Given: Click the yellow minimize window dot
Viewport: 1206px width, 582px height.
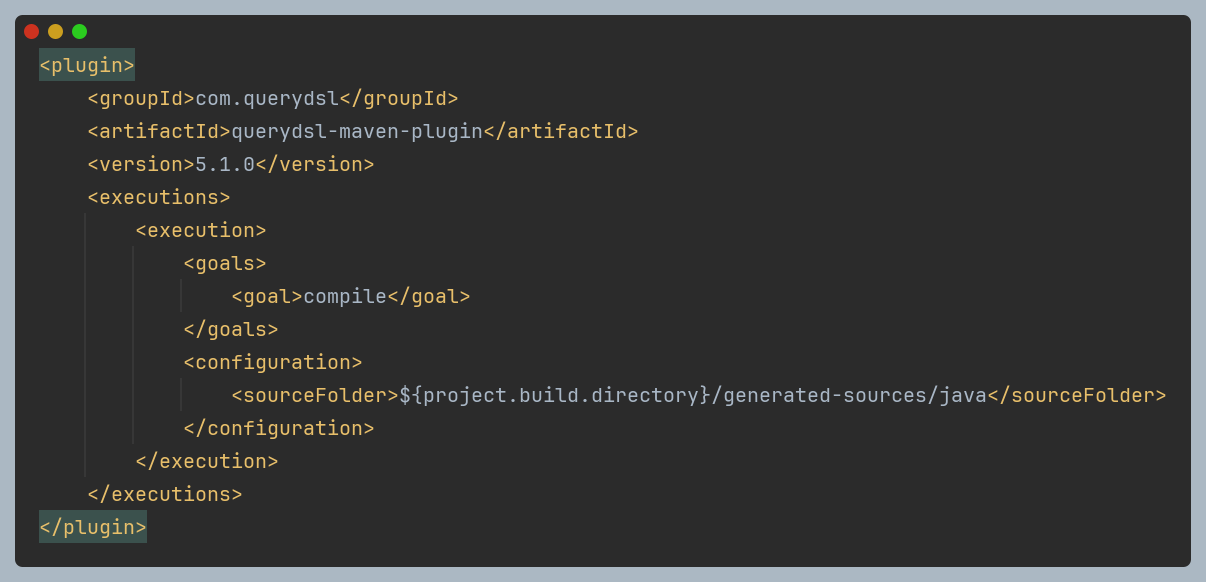Looking at the screenshot, I should pyautogui.click(x=55, y=31).
